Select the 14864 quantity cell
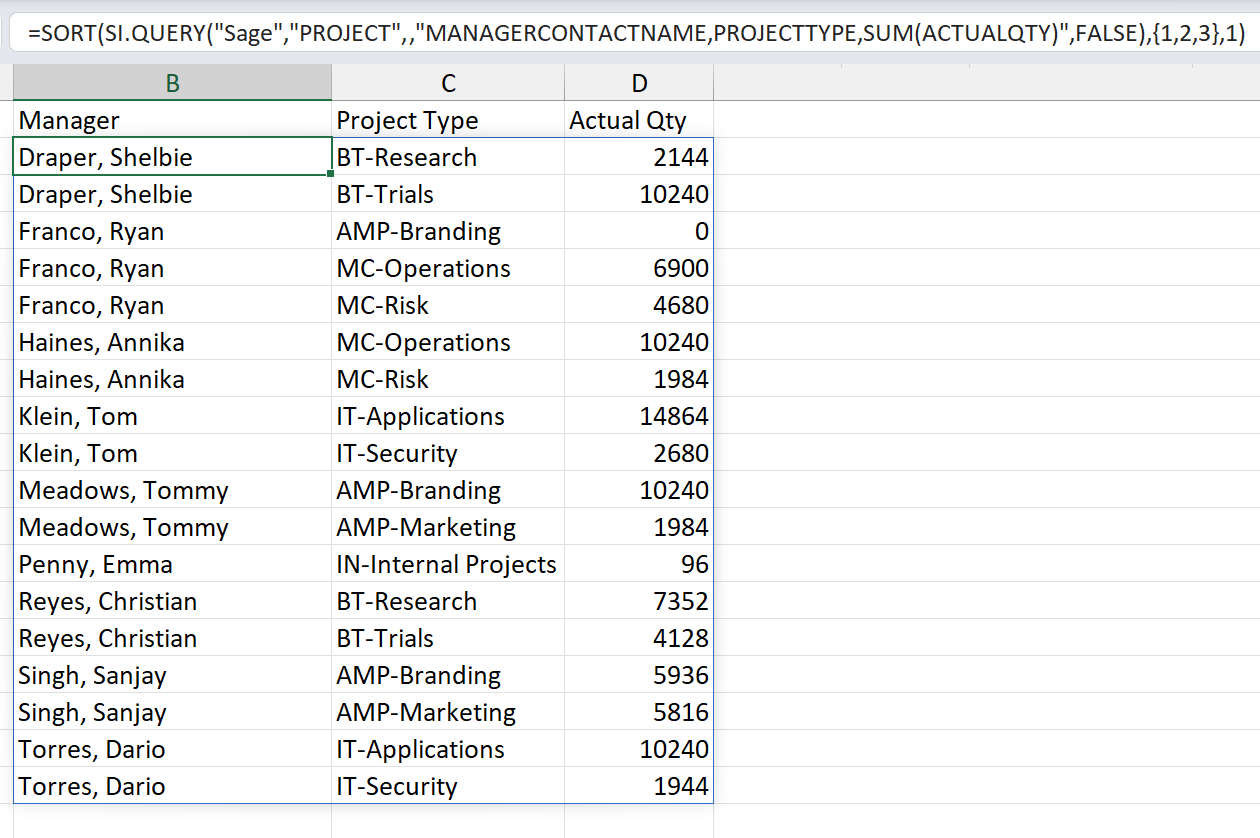The width and height of the screenshot is (1260, 838). pos(639,416)
